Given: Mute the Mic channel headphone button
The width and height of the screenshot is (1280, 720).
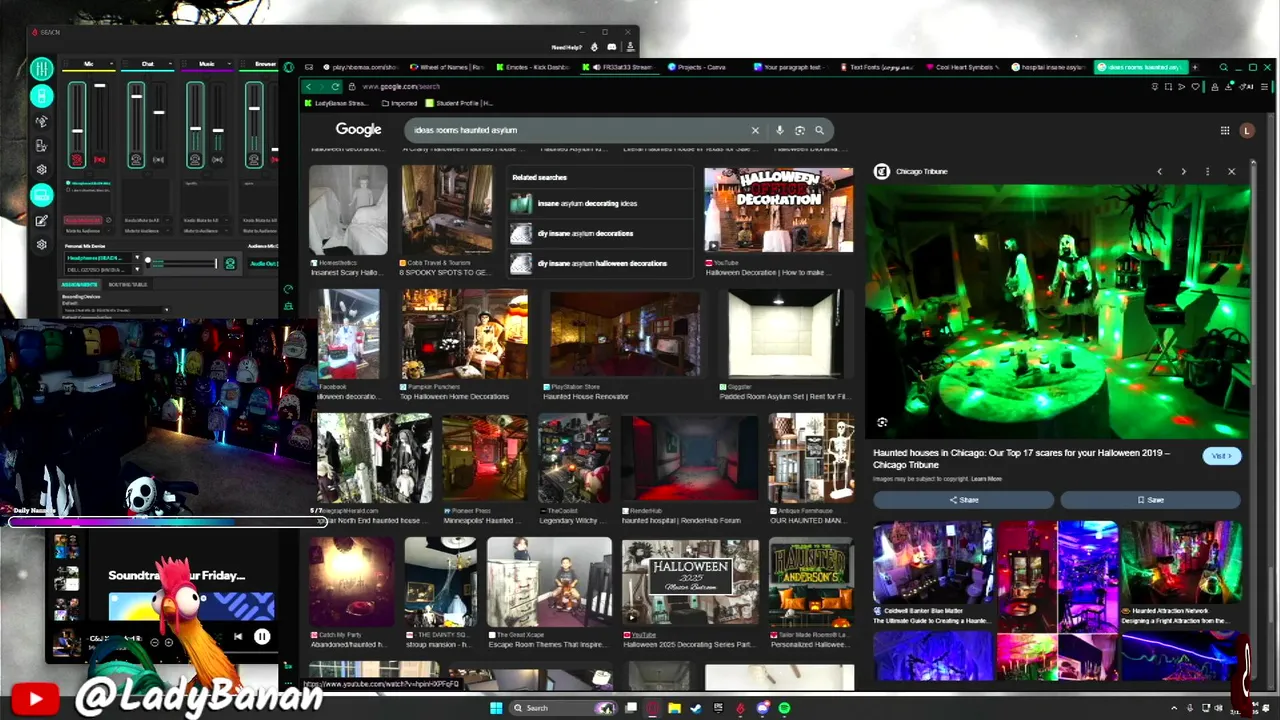Looking at the screenshot, I should click(77, 159).
